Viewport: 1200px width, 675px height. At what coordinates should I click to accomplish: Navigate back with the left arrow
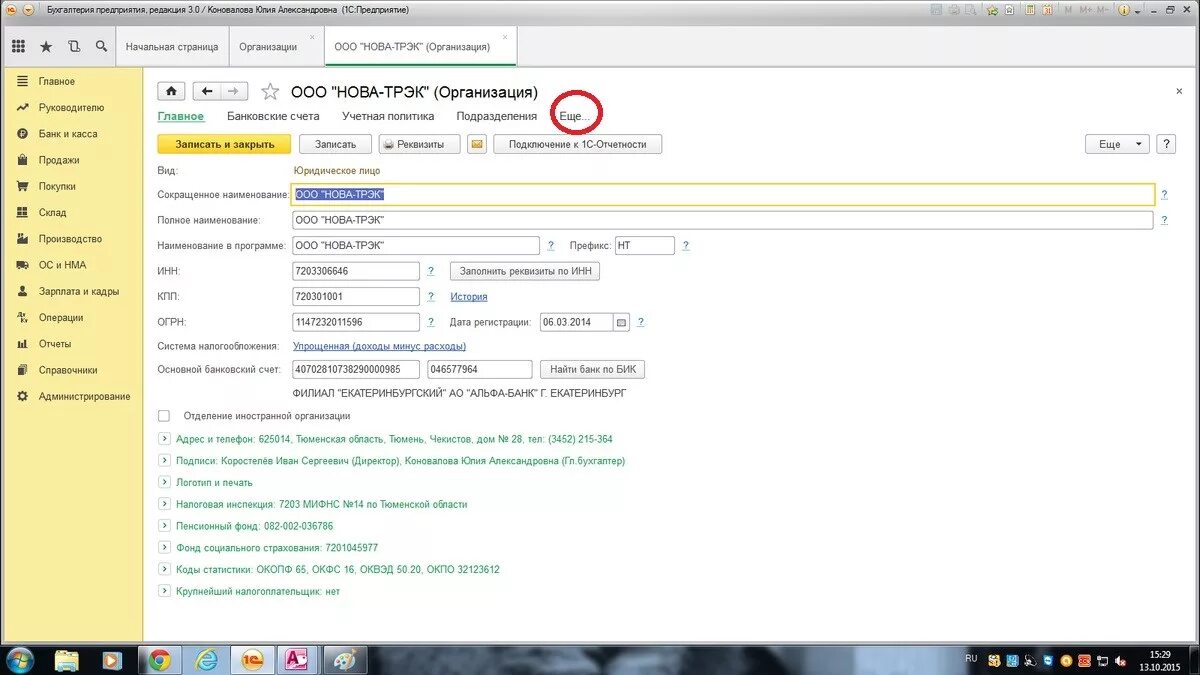click(x=206, y=91)
